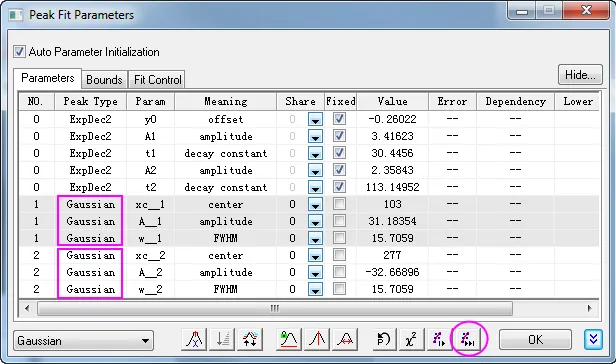The height and width of the screenshot is (364, 616).
Task: Select the xc__1 center value 103
Action: pos(392,204)
